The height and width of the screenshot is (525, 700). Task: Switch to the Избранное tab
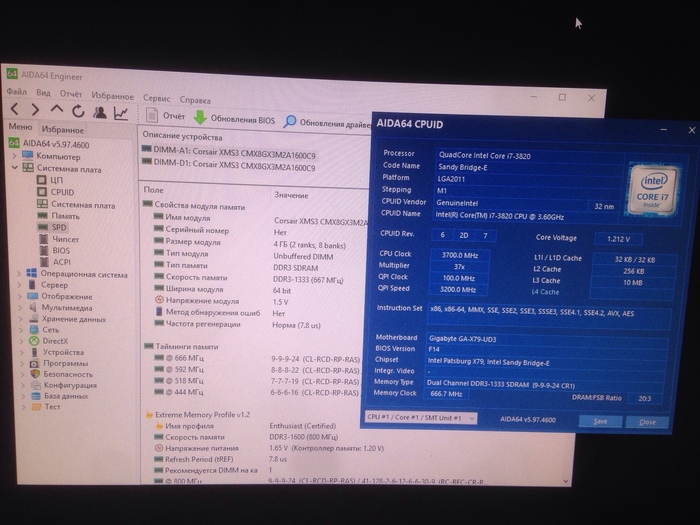62,130
